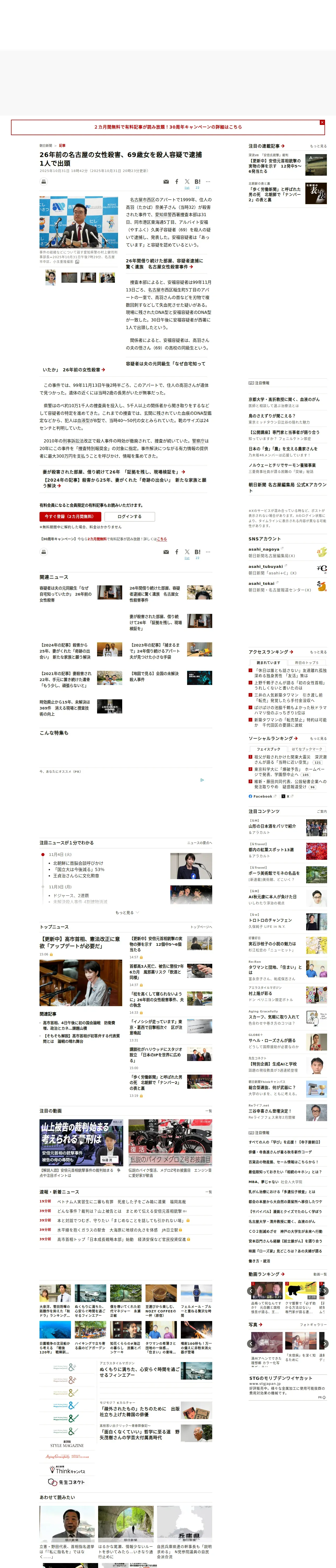Open first small thumbnail below main photo
Screen dimensions: 336x1568
point(50,278)
